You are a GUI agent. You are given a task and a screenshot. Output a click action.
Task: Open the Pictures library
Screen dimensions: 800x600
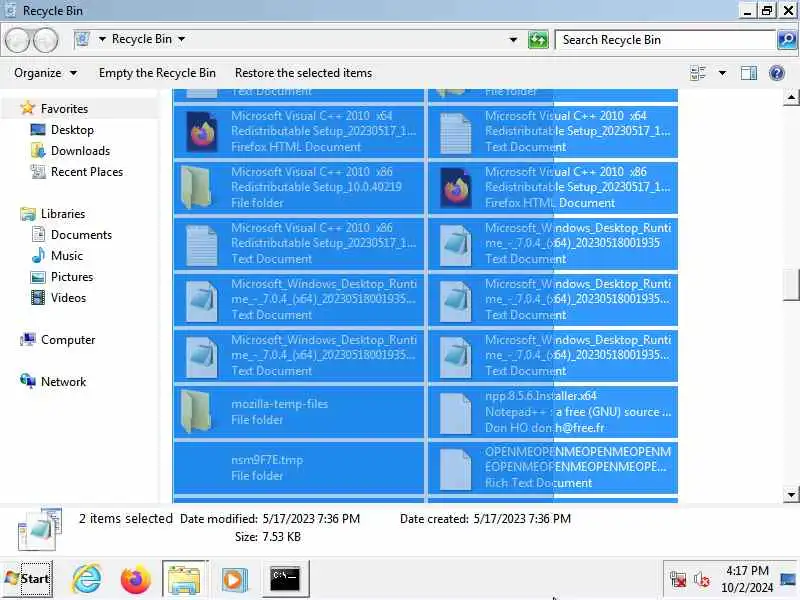coord(72,277)
